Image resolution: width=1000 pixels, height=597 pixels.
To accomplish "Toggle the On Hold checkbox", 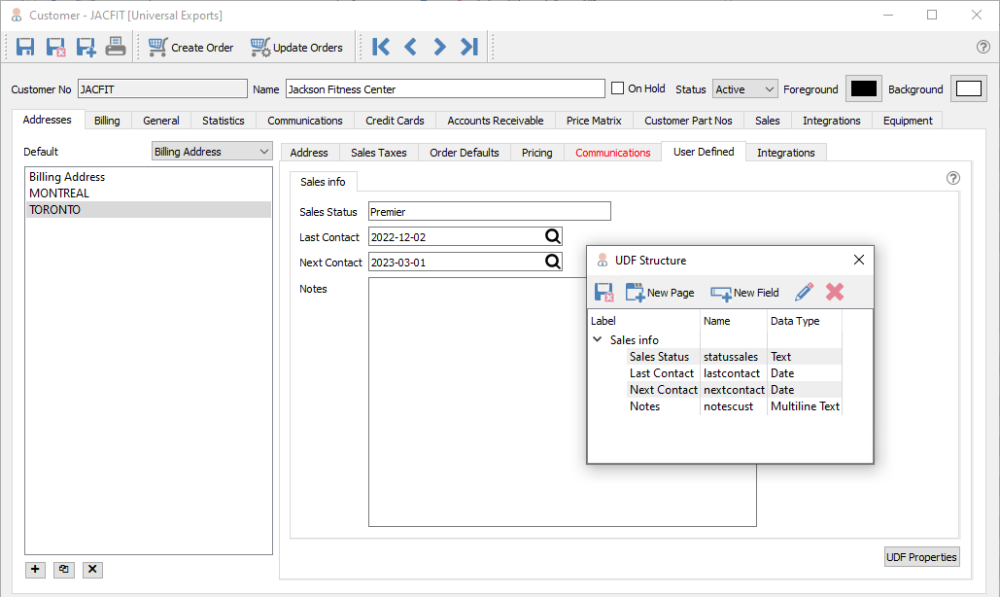I will pos(618,88).
